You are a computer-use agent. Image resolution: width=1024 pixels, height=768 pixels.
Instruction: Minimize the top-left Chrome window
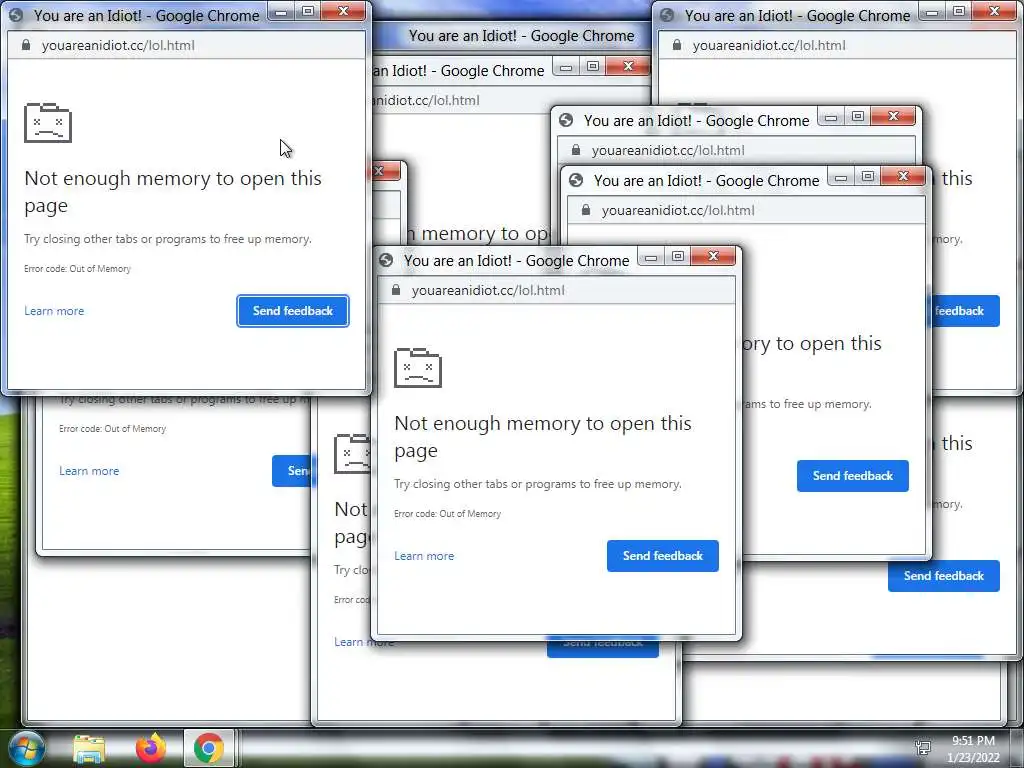pos(281,12)
